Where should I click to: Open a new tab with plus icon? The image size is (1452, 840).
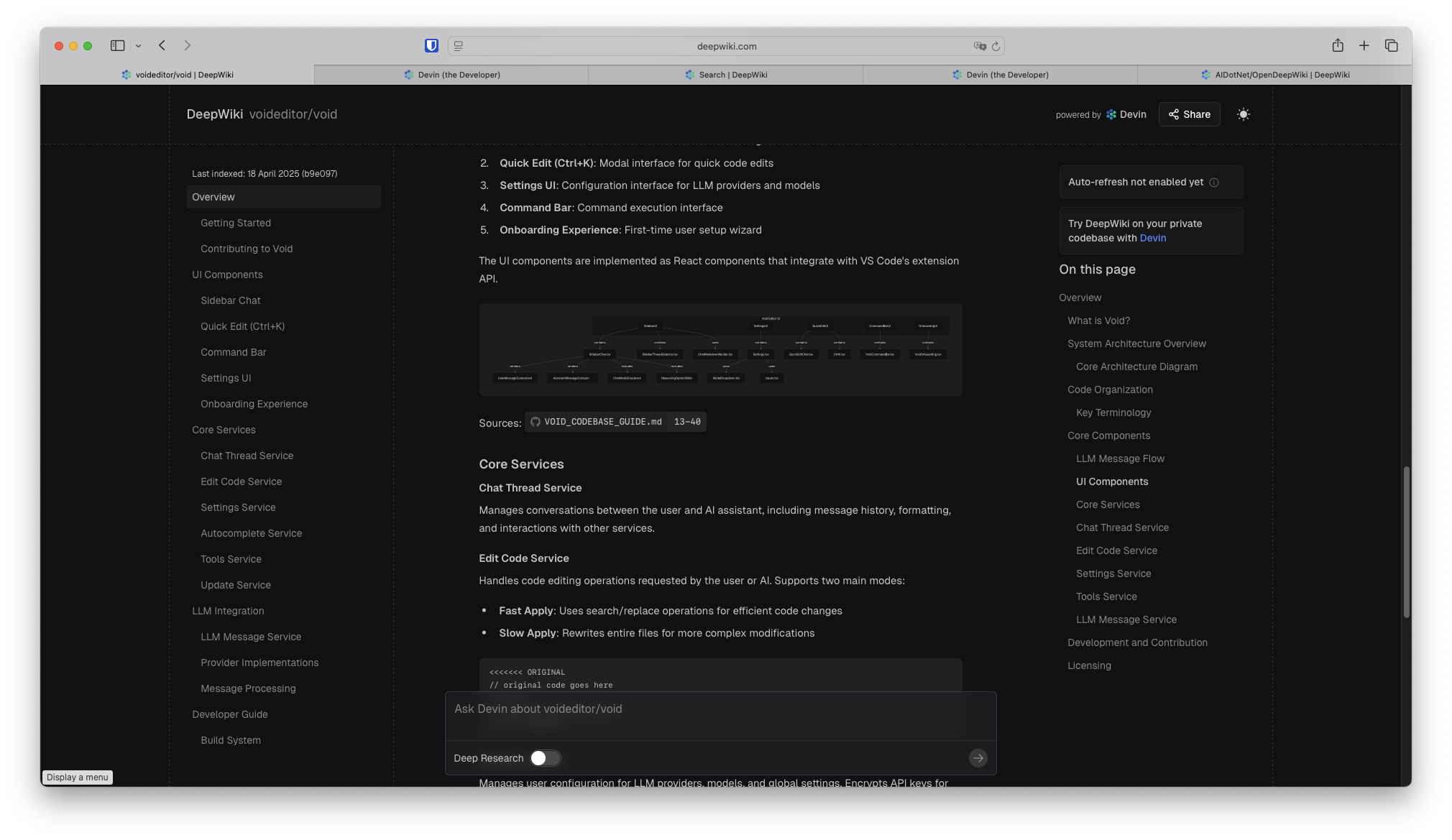point(1364,45)
